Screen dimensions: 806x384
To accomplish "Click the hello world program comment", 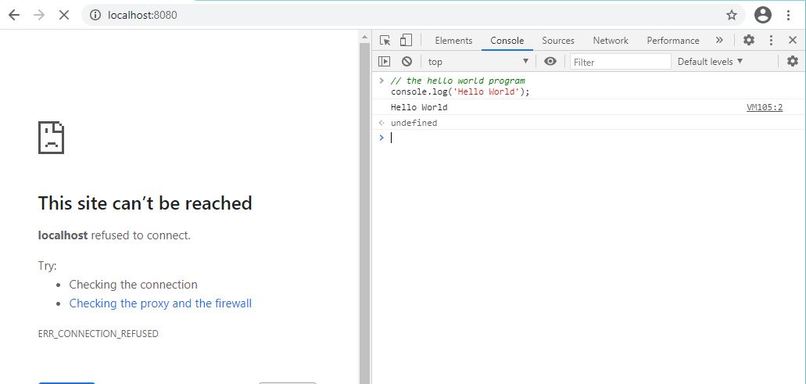I will point(458,81).
